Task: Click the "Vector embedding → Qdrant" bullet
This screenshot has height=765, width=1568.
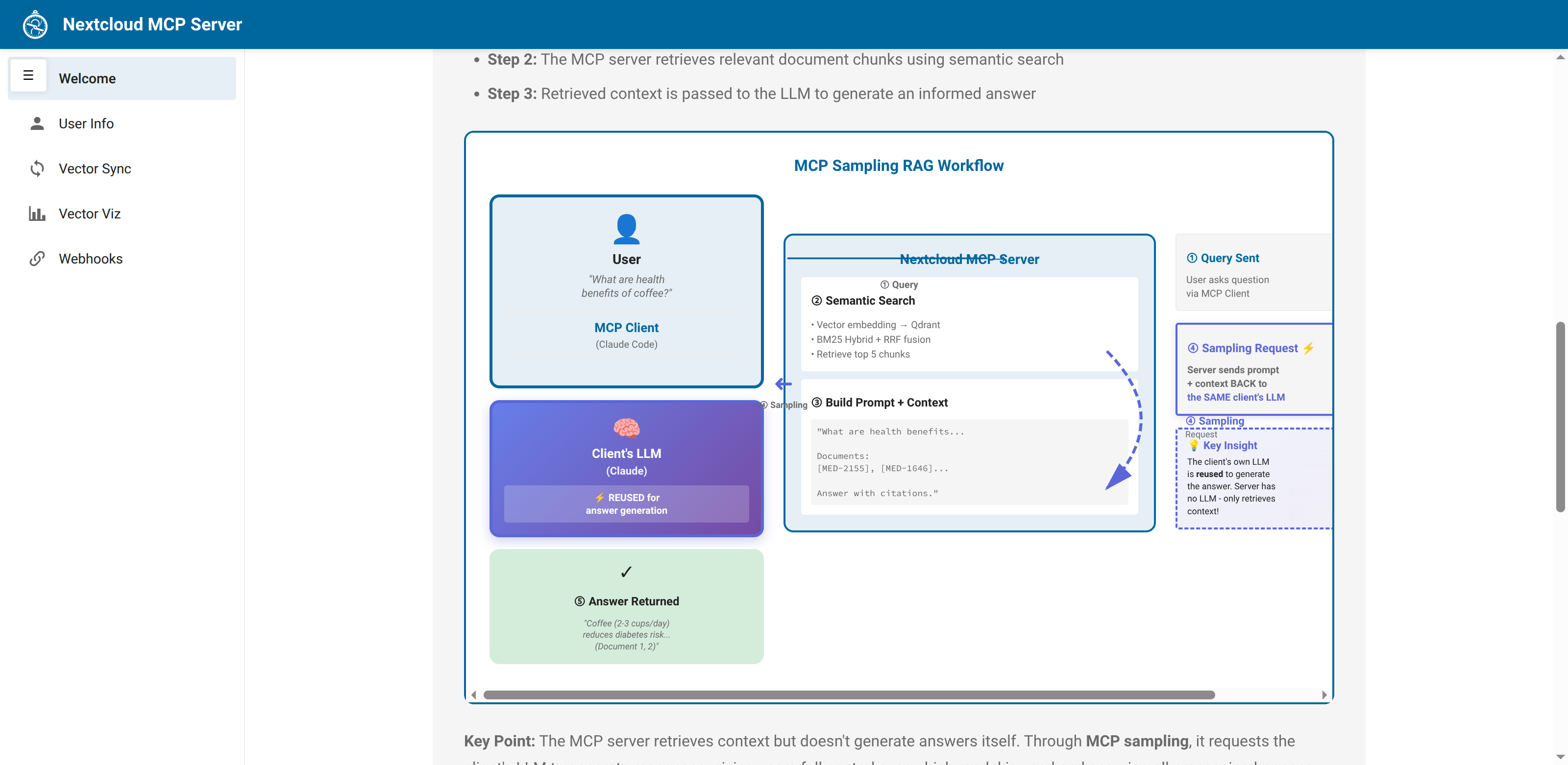Action: point(875,325)
